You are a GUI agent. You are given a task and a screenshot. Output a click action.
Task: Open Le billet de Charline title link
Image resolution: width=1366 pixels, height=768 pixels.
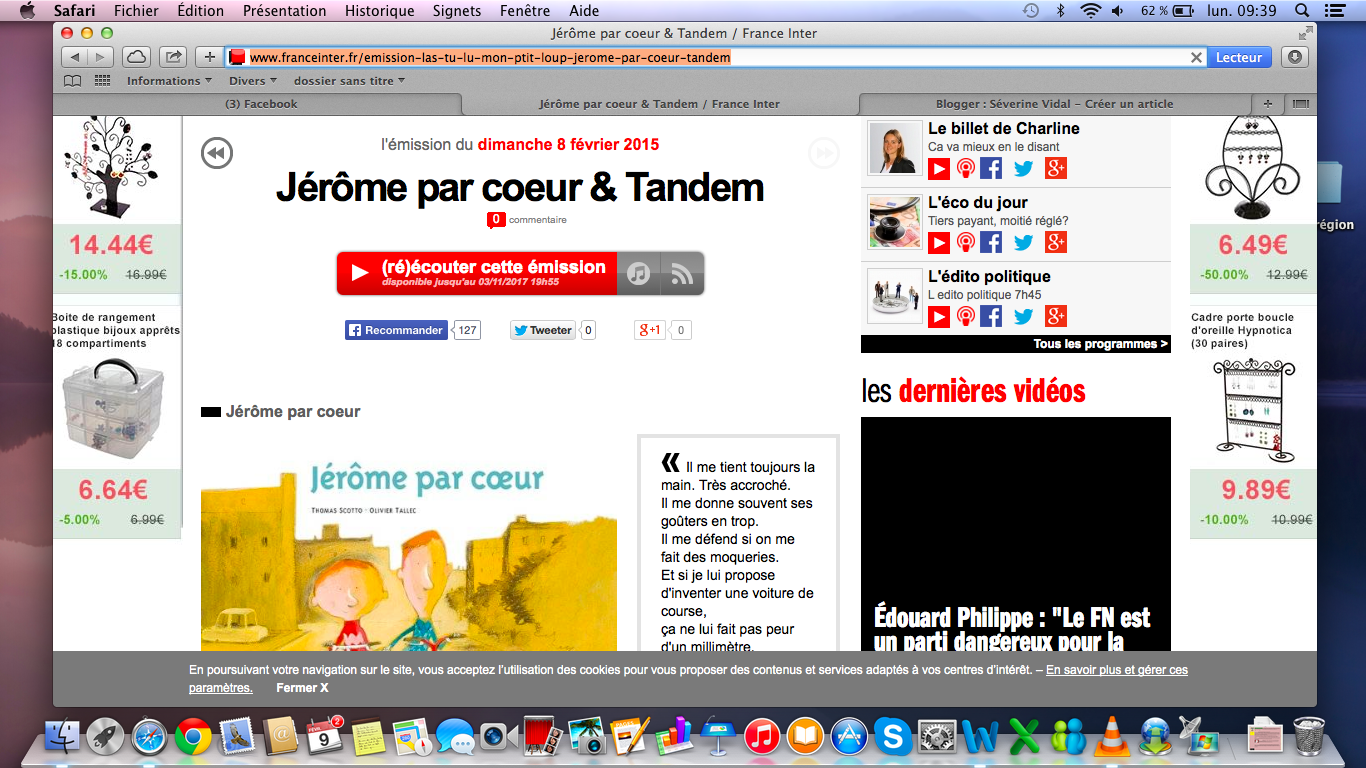pos(1004,128)
